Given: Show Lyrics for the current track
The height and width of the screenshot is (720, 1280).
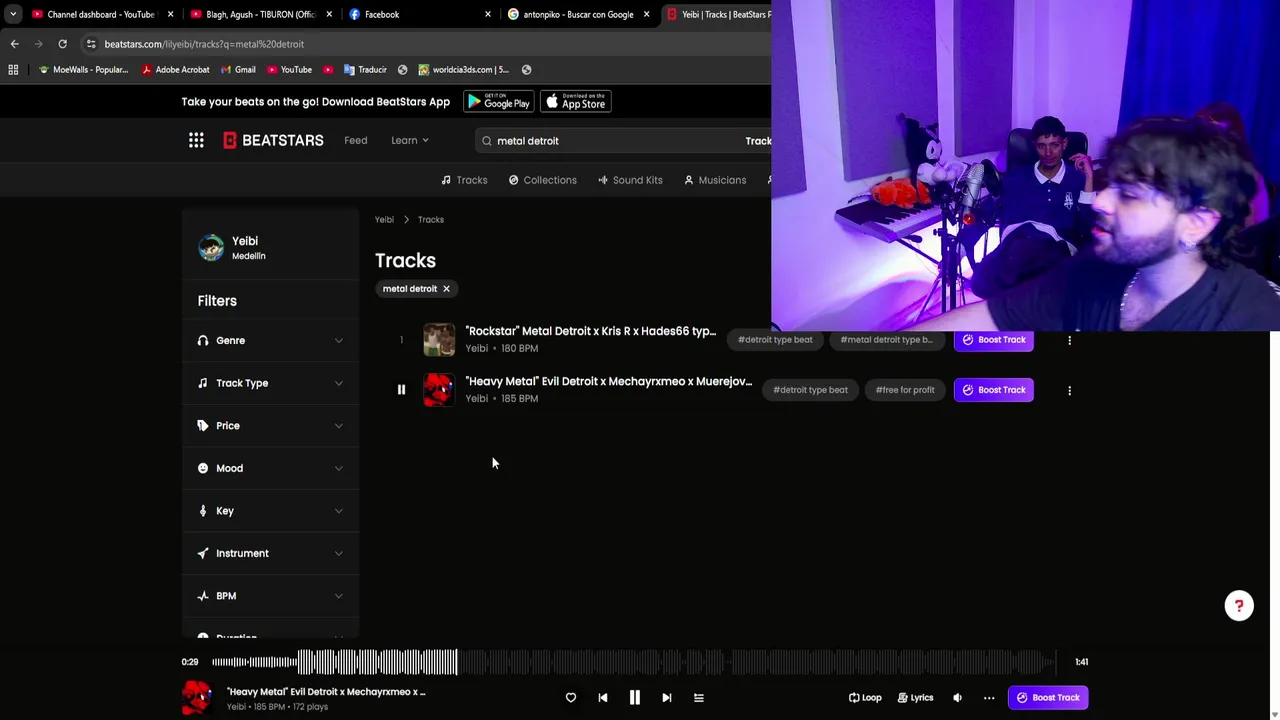Looking at the screenshot, I should pos(915,698).
